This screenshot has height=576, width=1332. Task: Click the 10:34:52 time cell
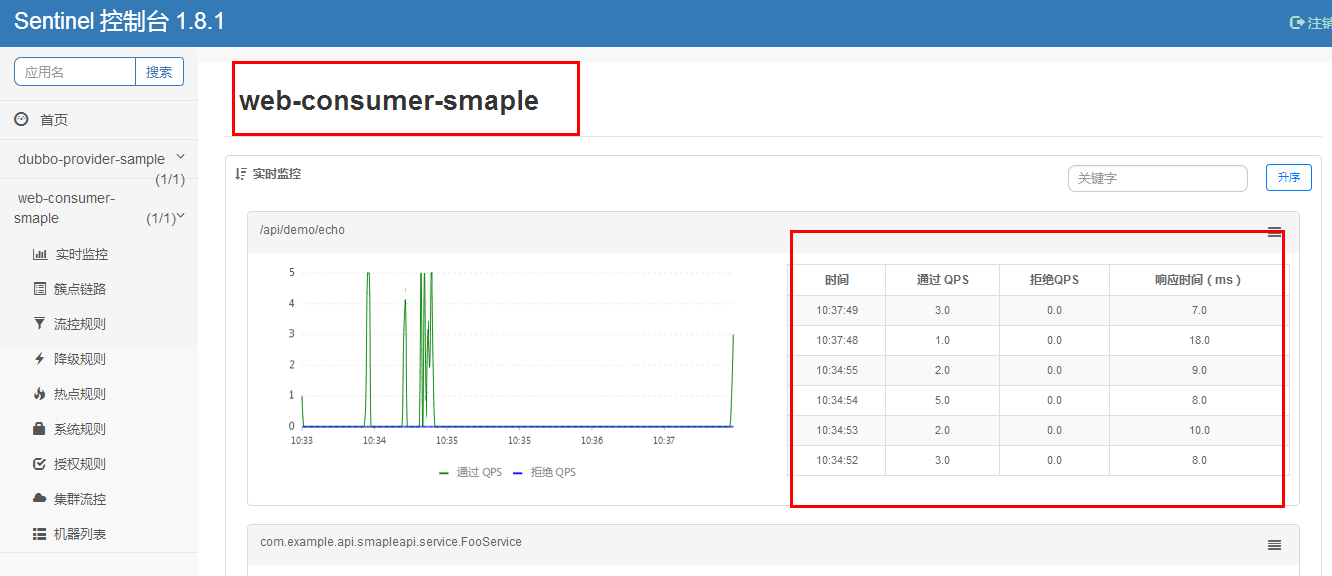coord(837,460)
